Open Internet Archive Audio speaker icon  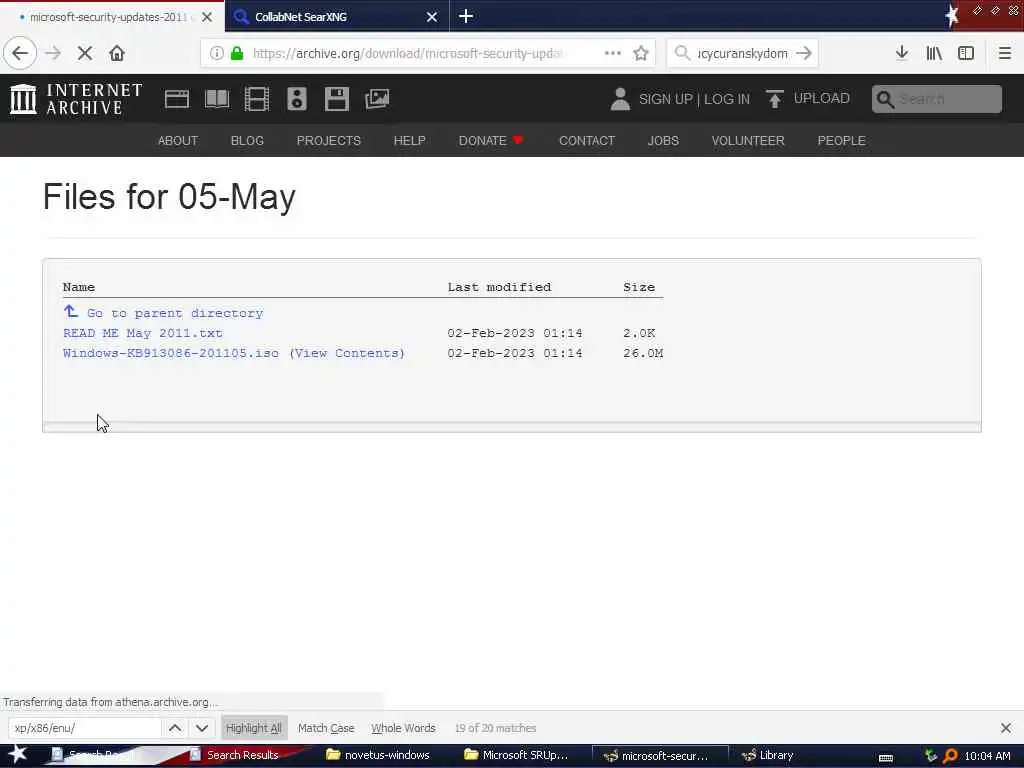point(296,99)
